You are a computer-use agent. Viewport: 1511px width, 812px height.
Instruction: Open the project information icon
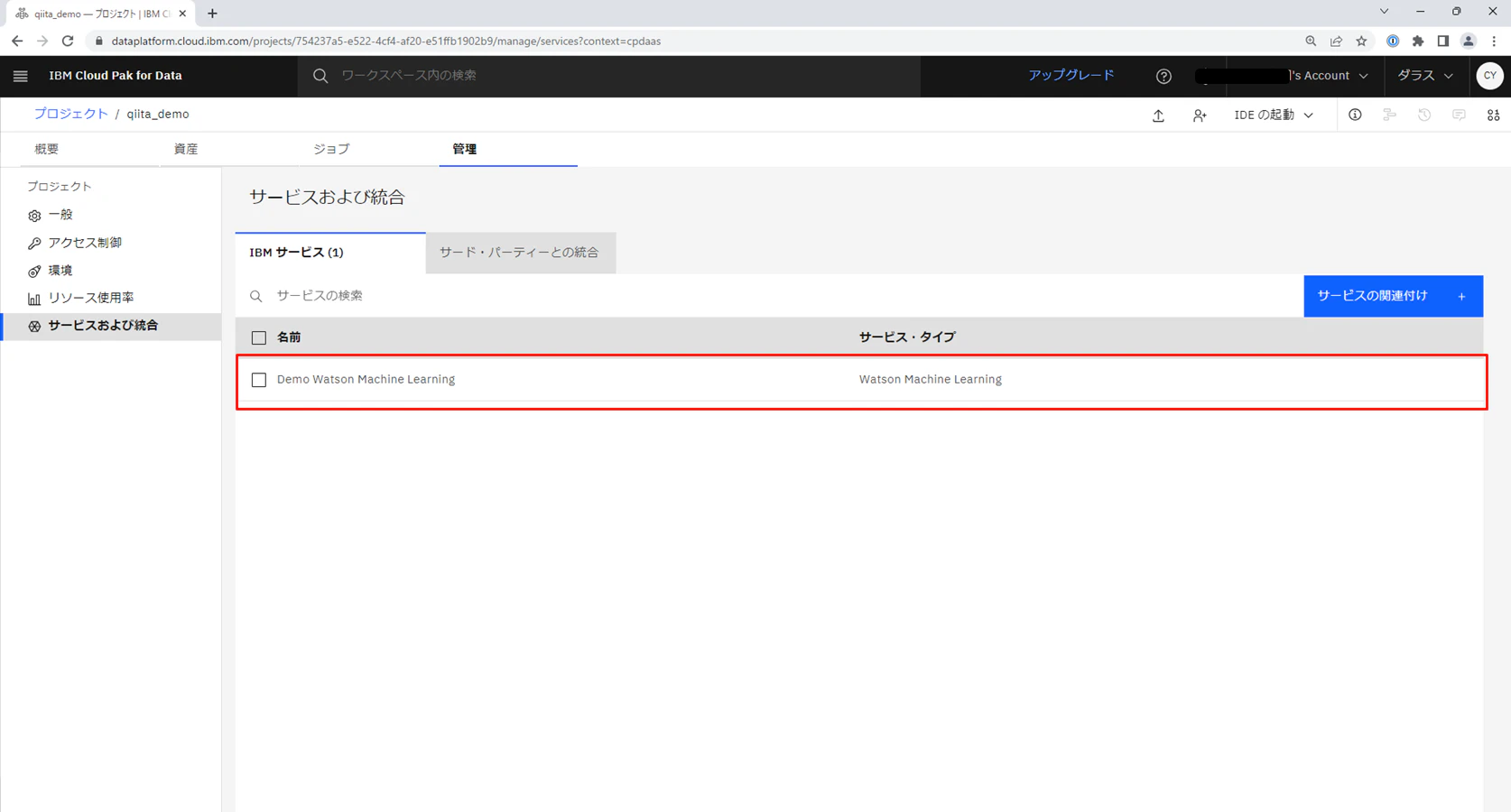pyautogui.click(x=1355, y=115)
